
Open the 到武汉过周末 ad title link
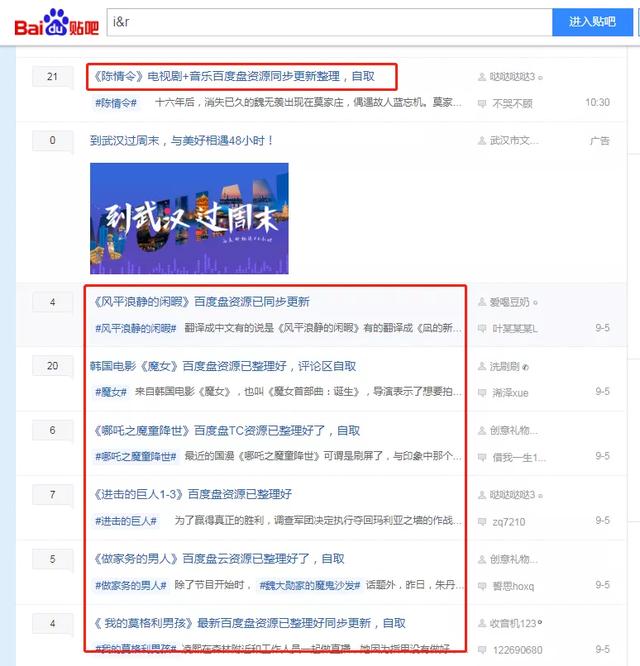coord(181,141)
